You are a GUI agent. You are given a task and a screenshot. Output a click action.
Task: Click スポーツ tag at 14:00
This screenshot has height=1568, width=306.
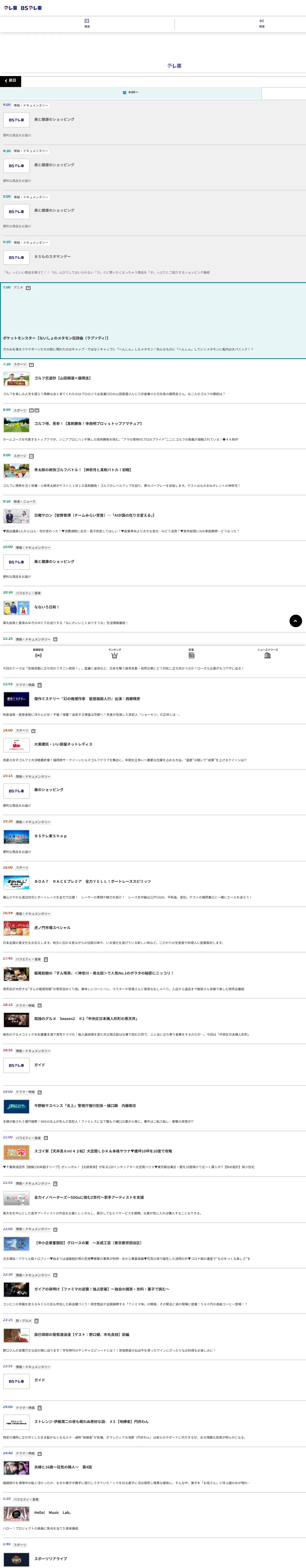tap(22, 730)
